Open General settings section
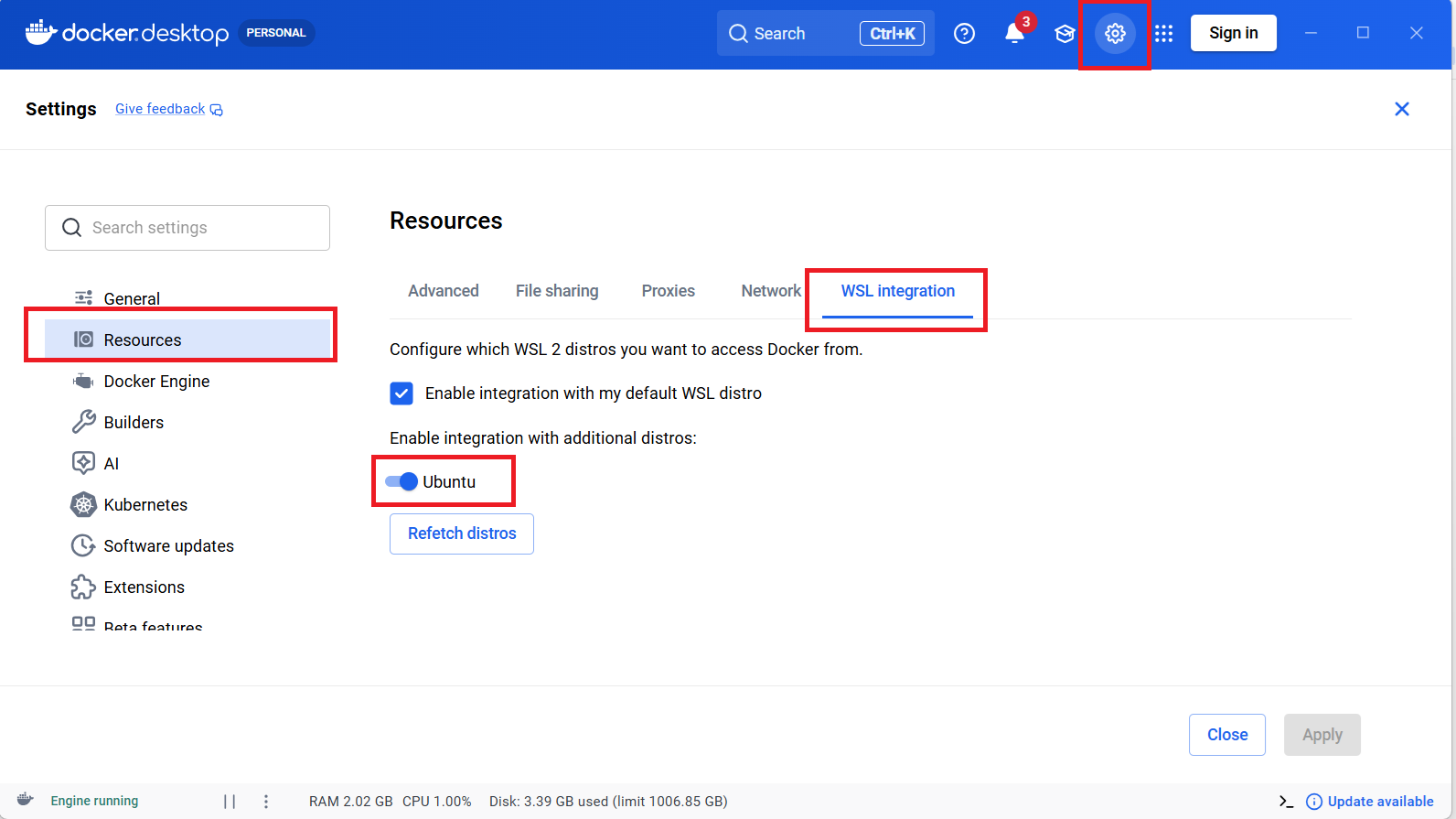This screenshot has height=819, width=1456. tap(187, 298)
